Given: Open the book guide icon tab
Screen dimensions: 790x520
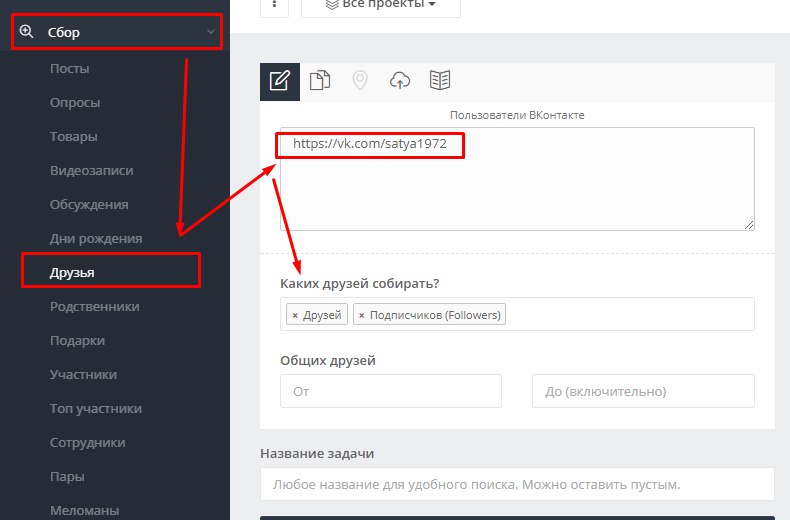Looking at the screenshot, I should [440, 81].
